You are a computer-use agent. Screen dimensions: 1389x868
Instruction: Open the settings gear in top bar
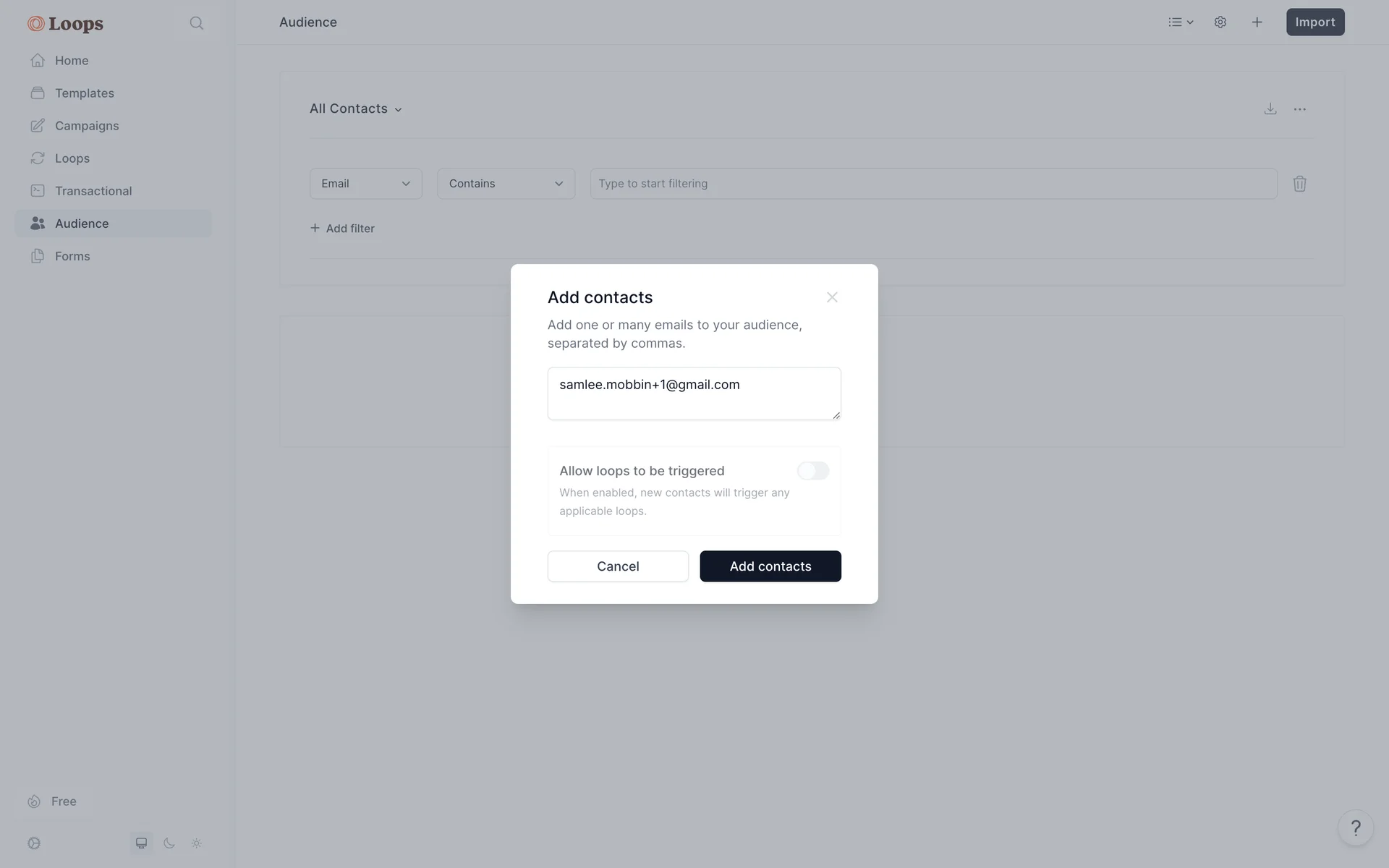(x=1220, y=22)
